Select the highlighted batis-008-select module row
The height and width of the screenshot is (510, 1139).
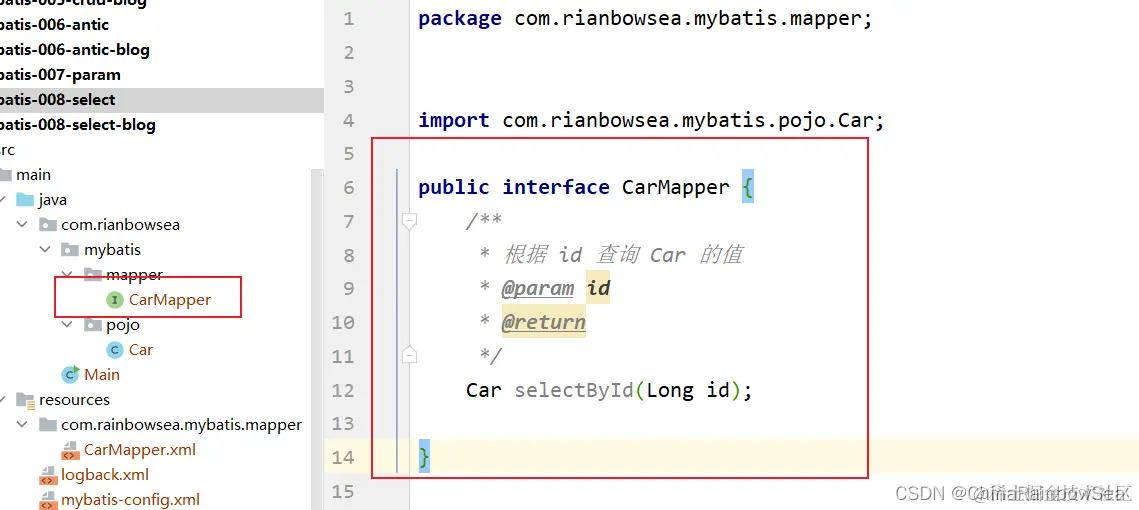(x=161, y=100)
